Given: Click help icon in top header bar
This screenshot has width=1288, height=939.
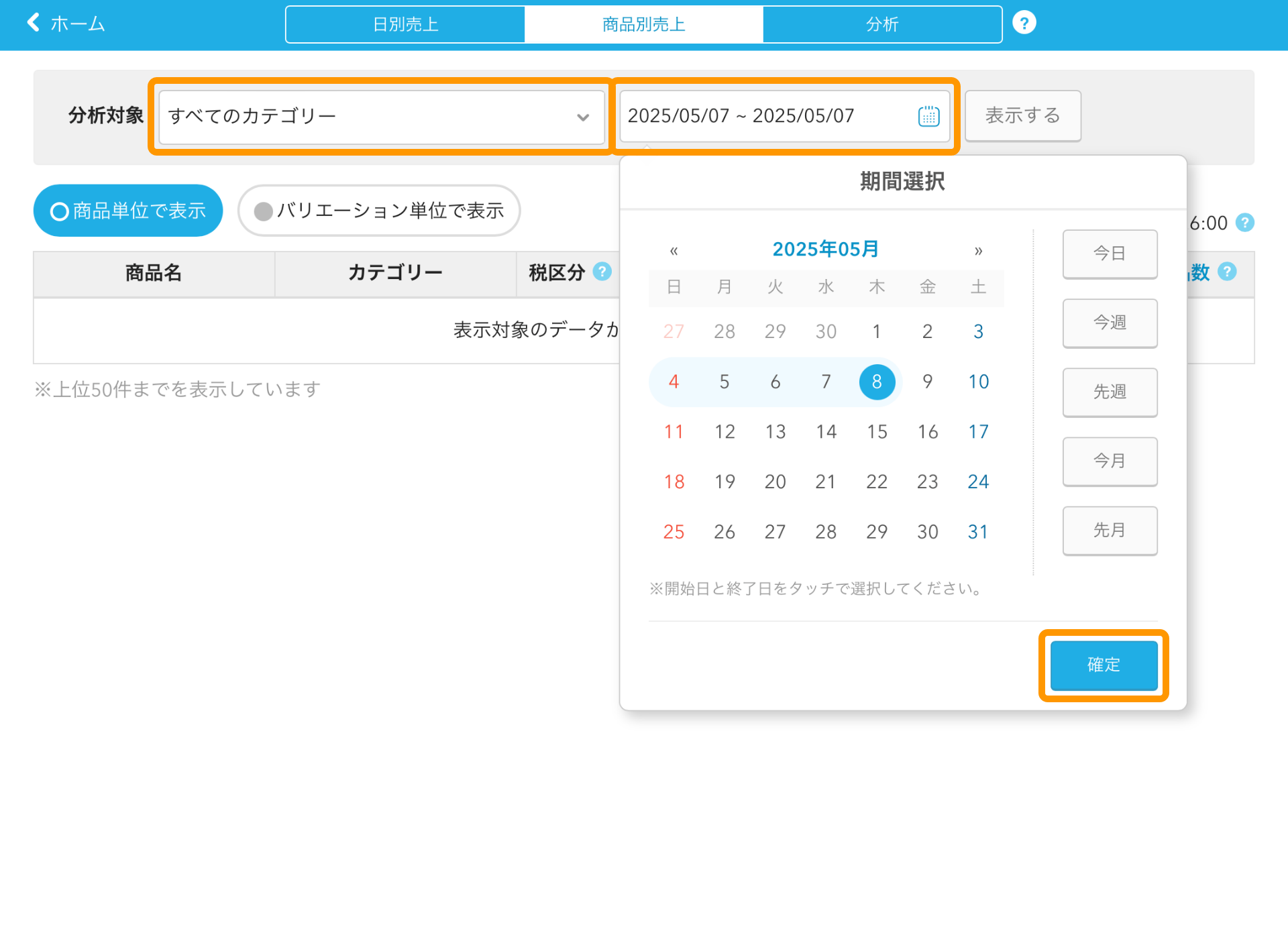Looking at the screenshot, I should click(x=1024, y=23).
